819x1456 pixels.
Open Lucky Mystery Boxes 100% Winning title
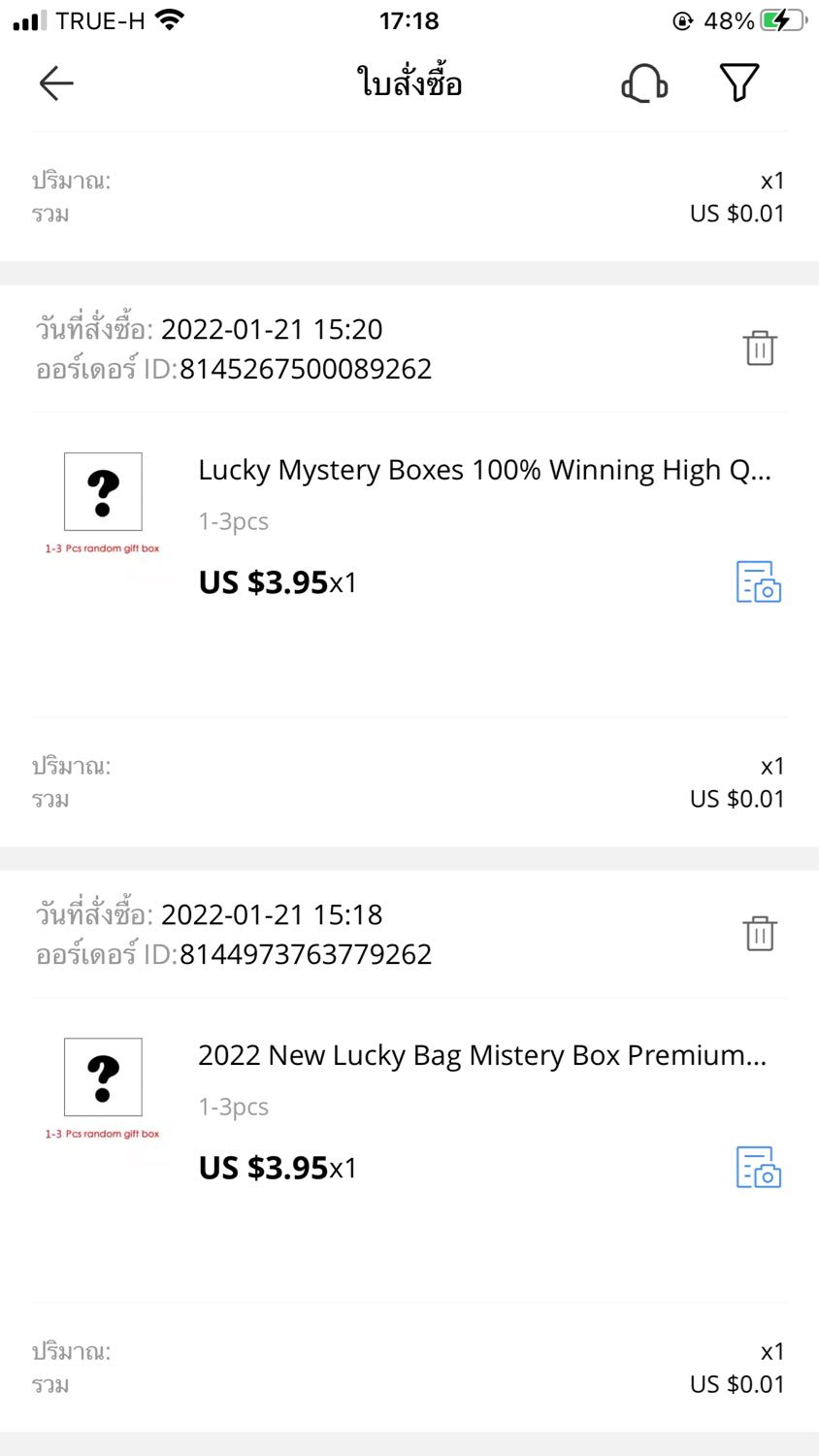point(484,470)
